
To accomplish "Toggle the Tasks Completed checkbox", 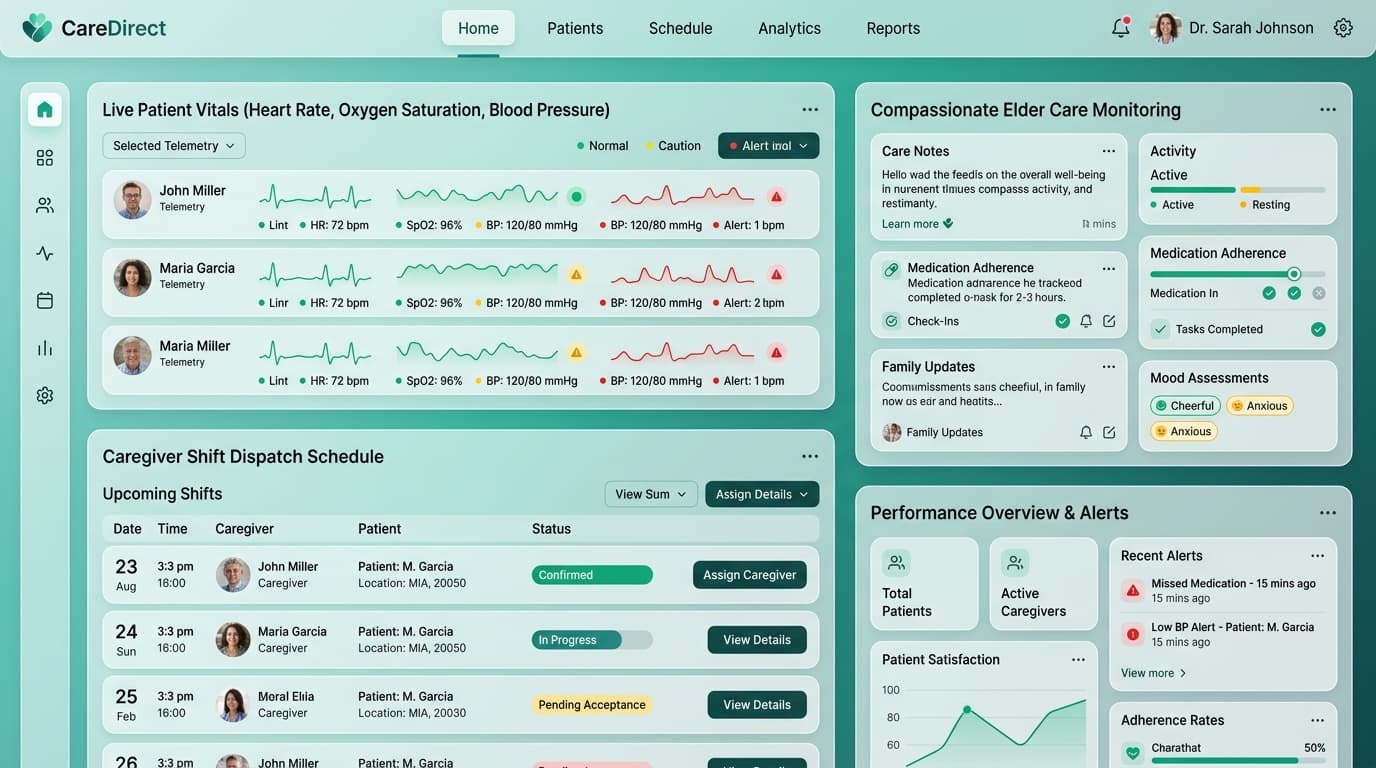I will pyautogui.click(x=1160, y=329).
